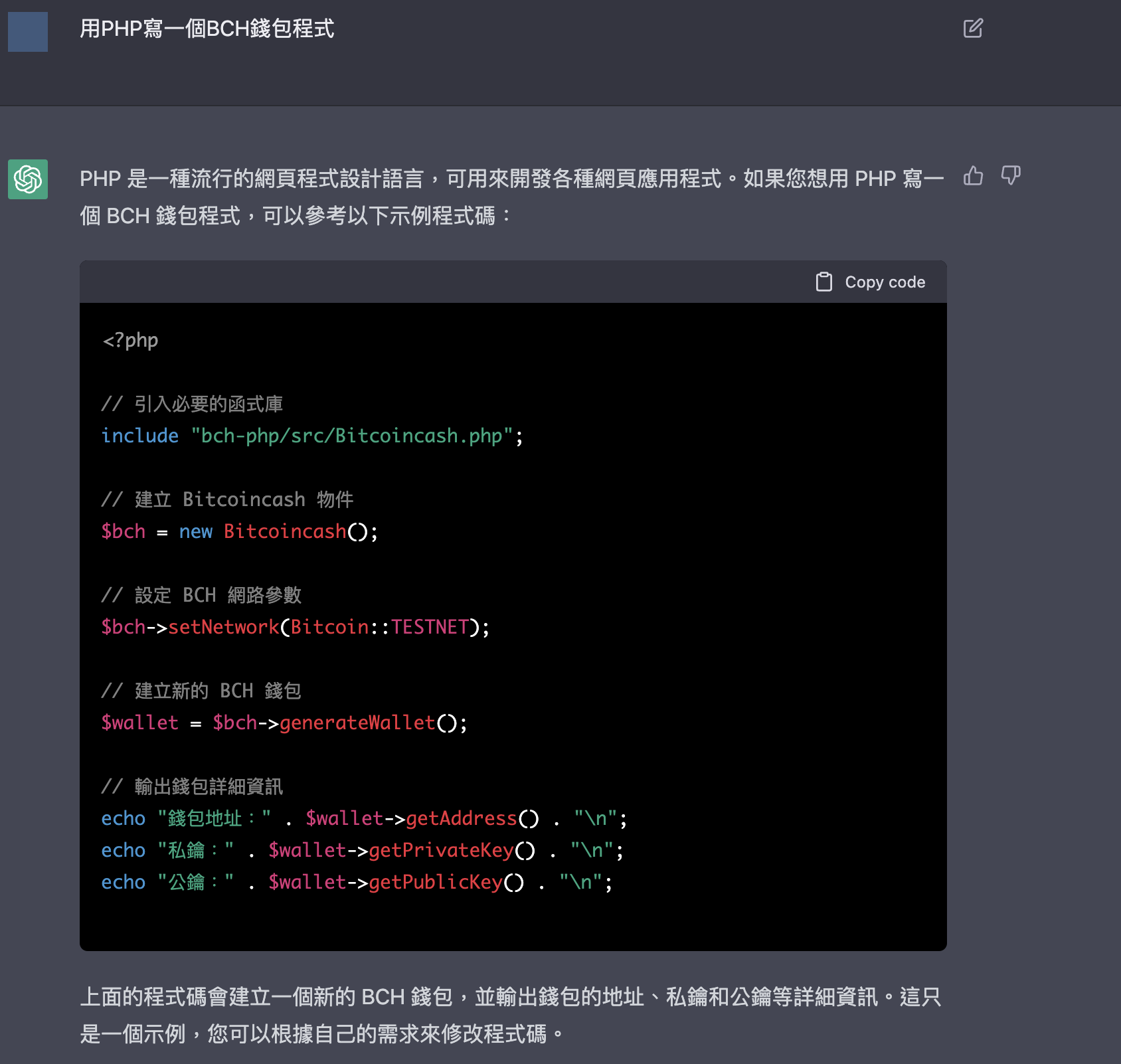Click the echo line with getPublicKey()
This screenshot has height=1064, width=1121.
[357, 882]
